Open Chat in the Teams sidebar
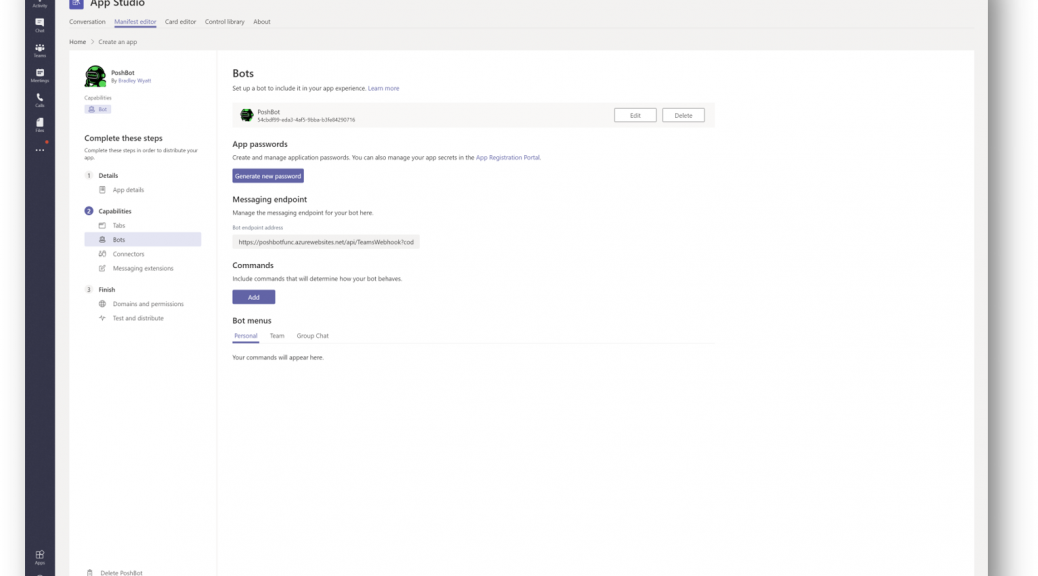This screenshot has height=576, width=1038. click(x=40, y=25)
